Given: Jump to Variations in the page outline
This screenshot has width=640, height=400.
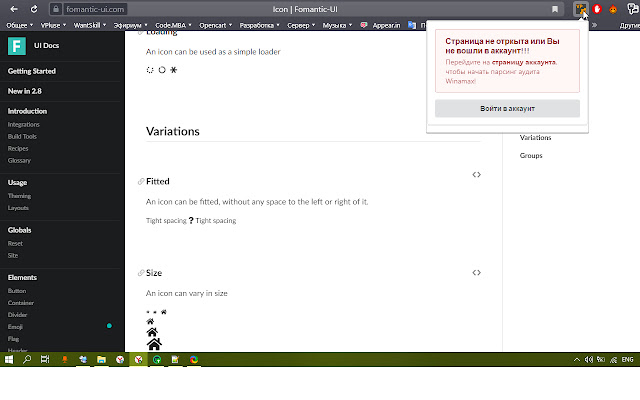Looking at the screenshot, I should click(536, 138).
